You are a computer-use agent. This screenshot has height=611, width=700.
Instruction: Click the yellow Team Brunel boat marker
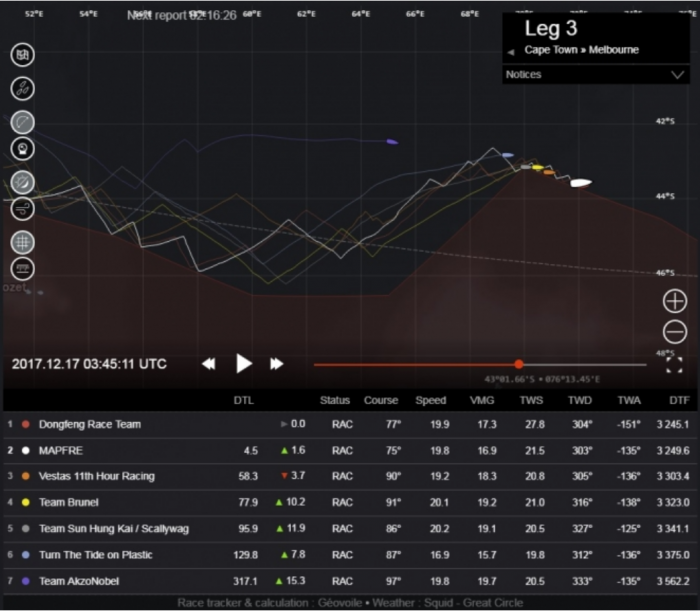pos(538,168)
